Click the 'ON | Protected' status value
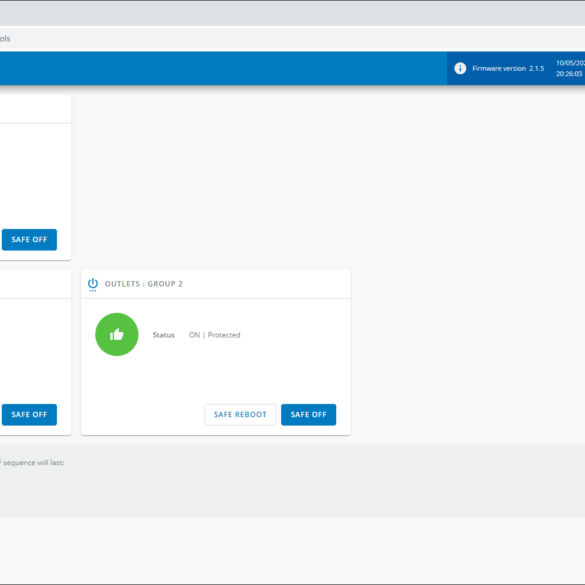585x585 pixels. 215,335
